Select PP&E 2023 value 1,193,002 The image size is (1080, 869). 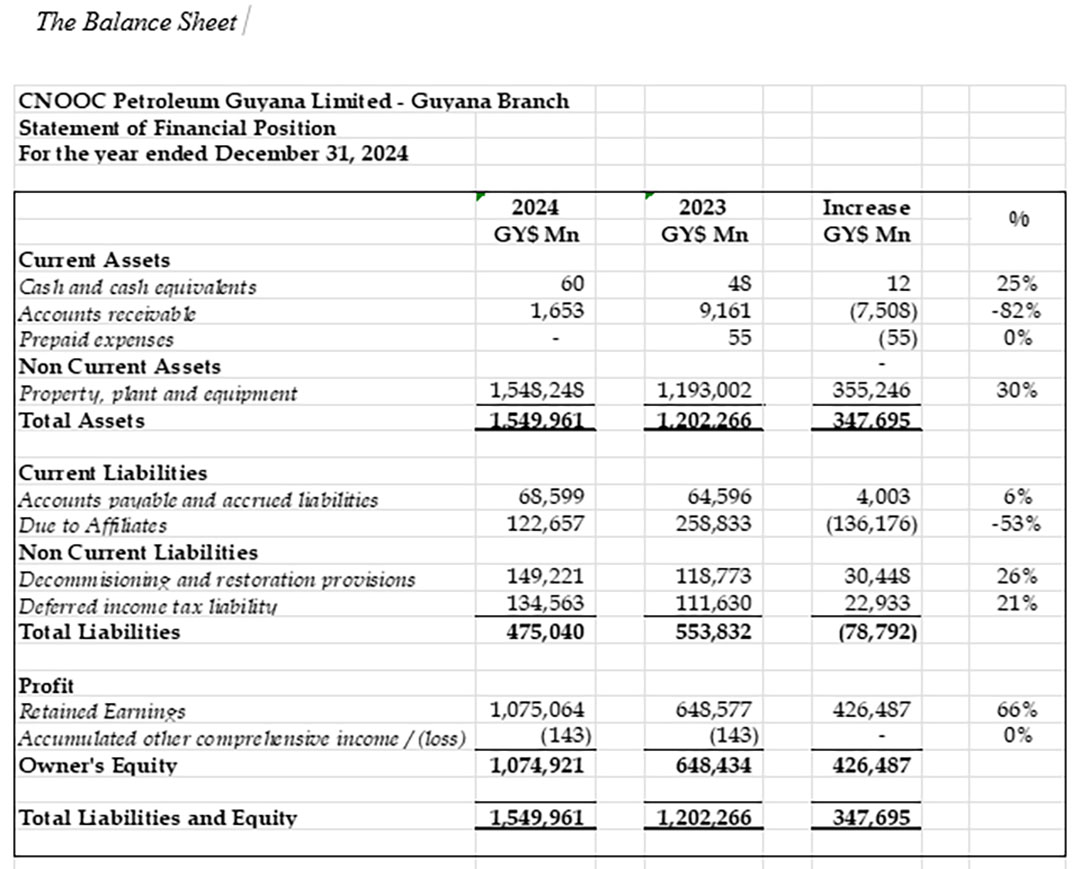click(704, 390)
